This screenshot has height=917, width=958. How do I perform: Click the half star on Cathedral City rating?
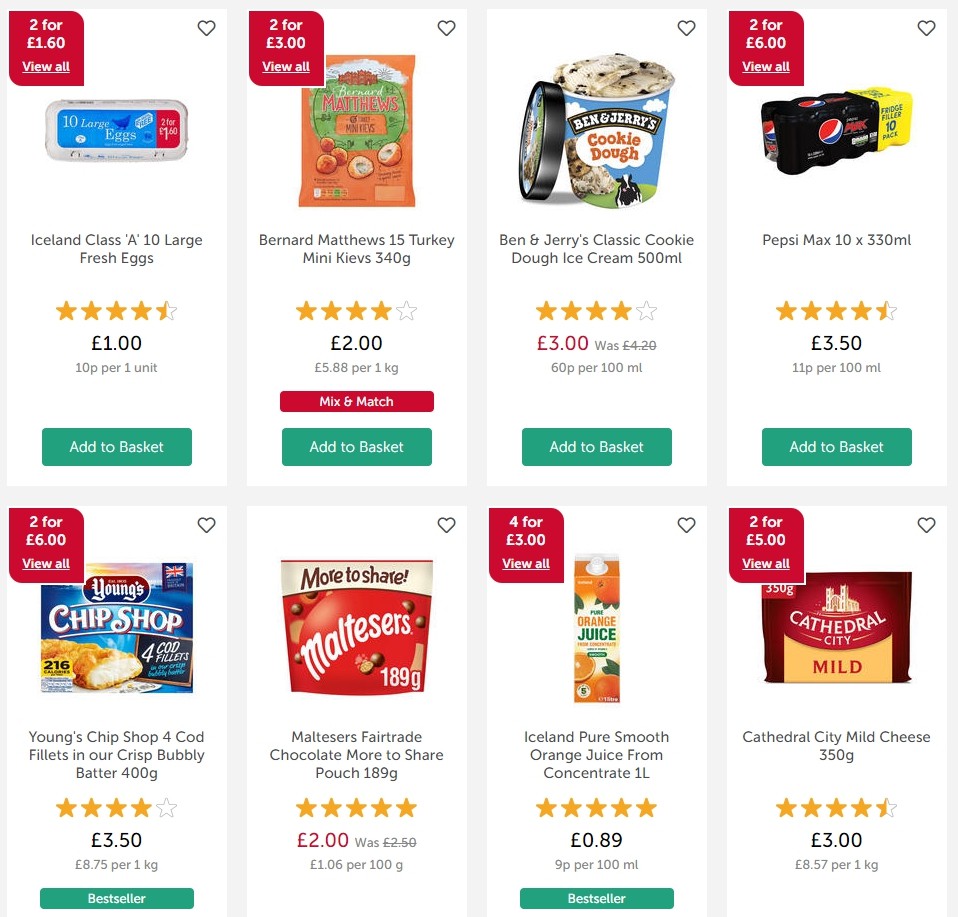886,807
